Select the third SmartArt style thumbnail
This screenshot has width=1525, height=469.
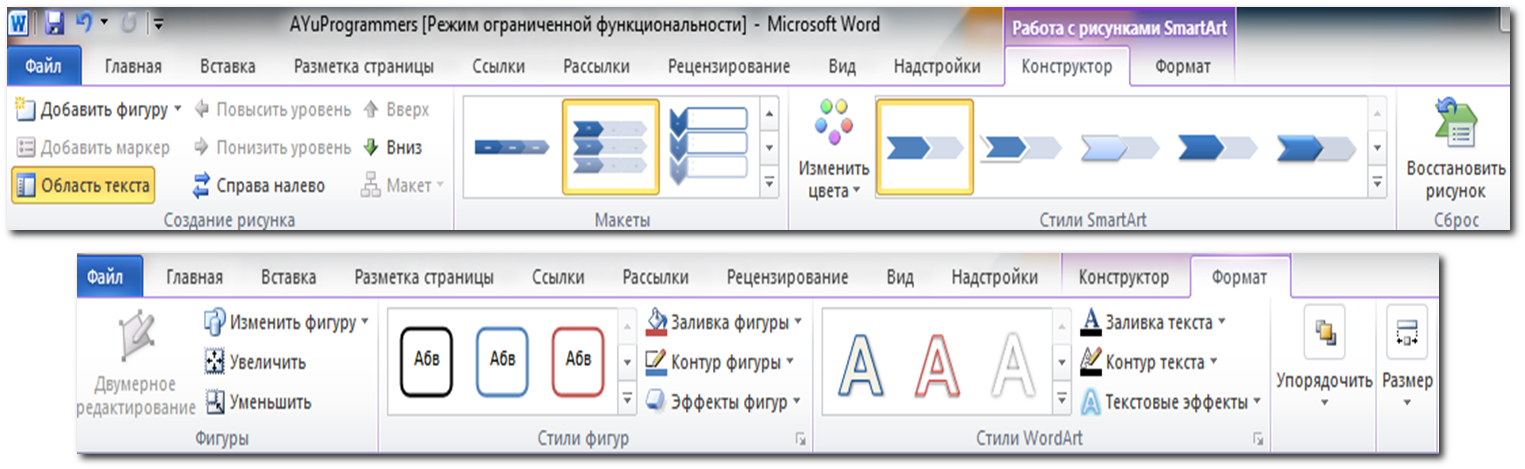pyautogui.click(x=1120, y=148)
